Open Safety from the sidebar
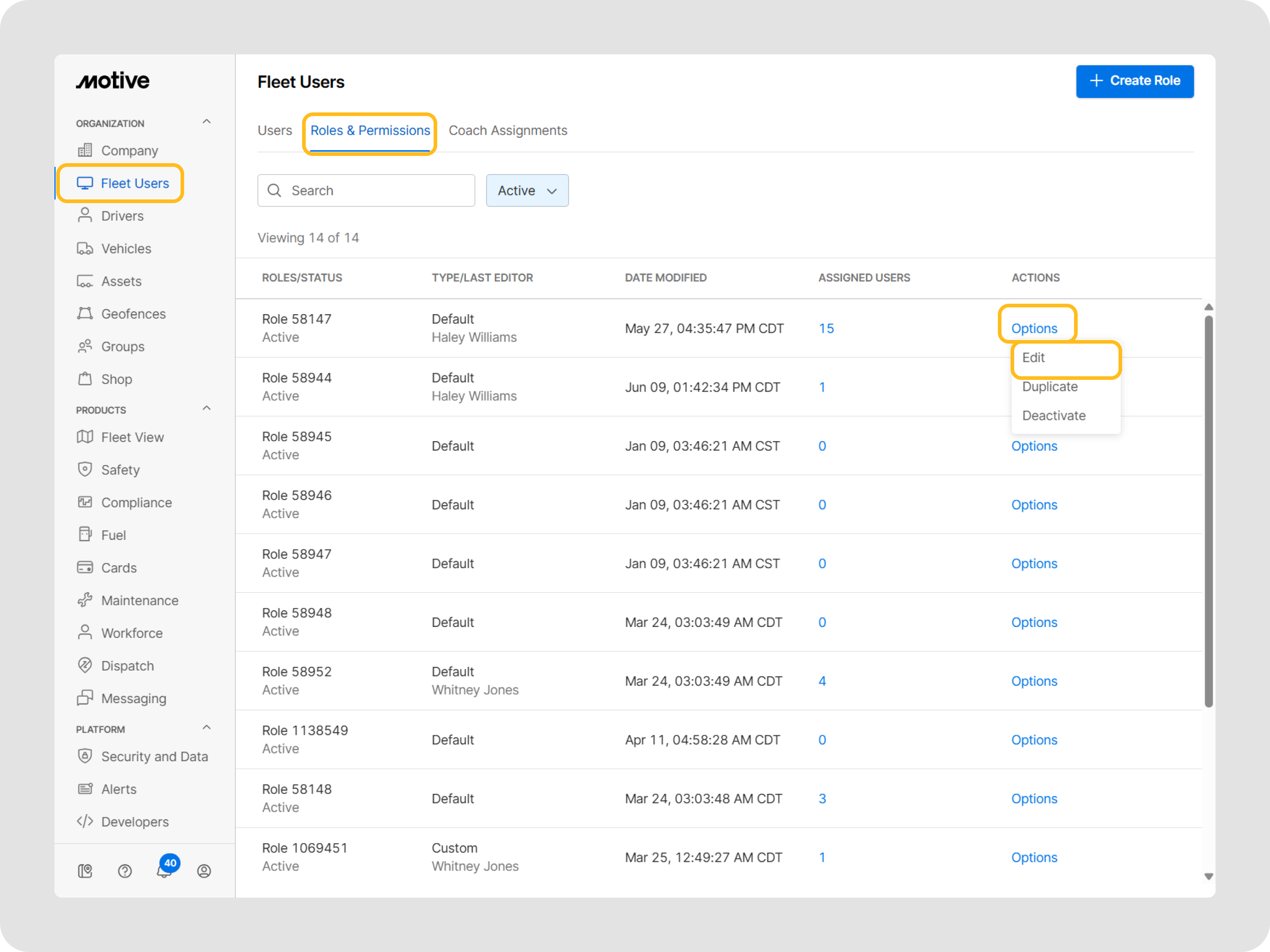This screenshot has height=952, width=1270. pyautogui.click(x=120, y=470)
